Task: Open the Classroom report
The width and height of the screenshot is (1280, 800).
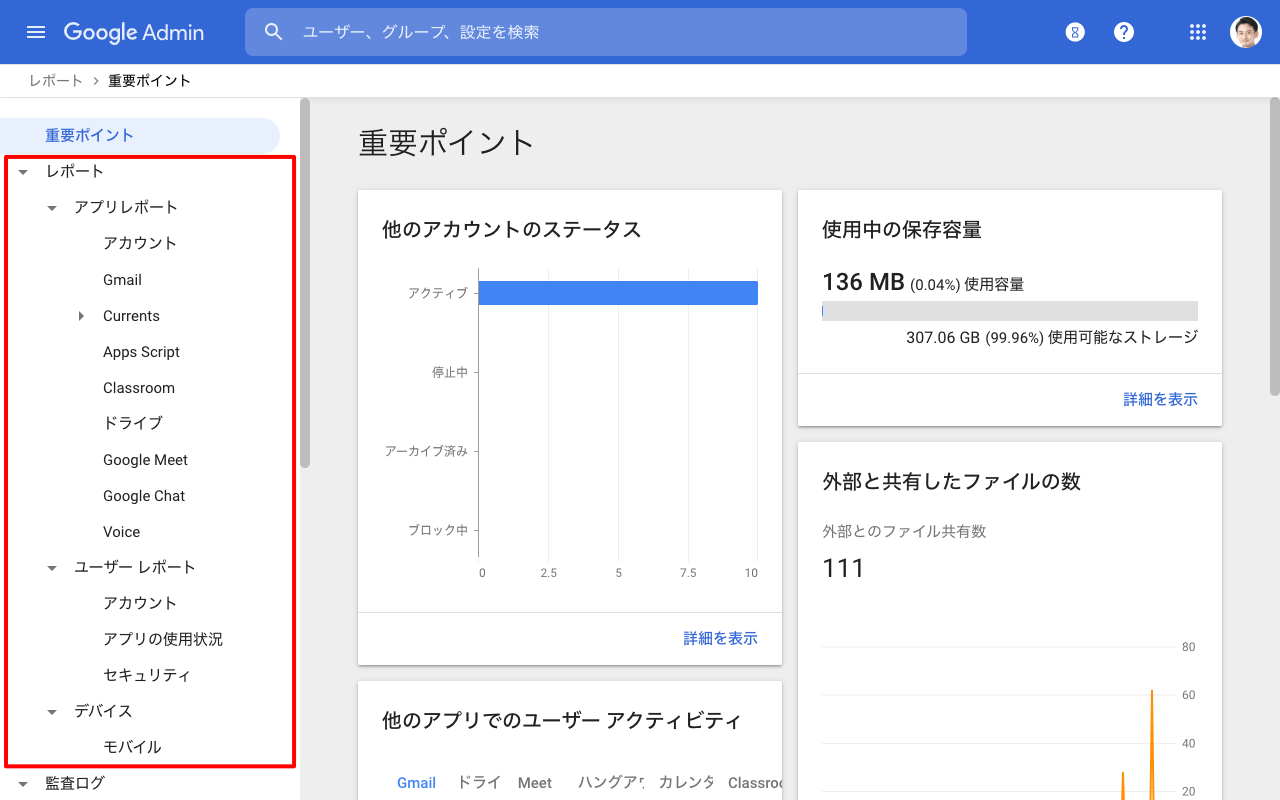Action: (139, 388)
